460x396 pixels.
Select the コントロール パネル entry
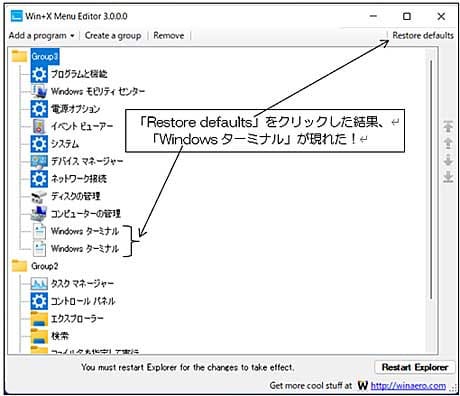(83, 301)
